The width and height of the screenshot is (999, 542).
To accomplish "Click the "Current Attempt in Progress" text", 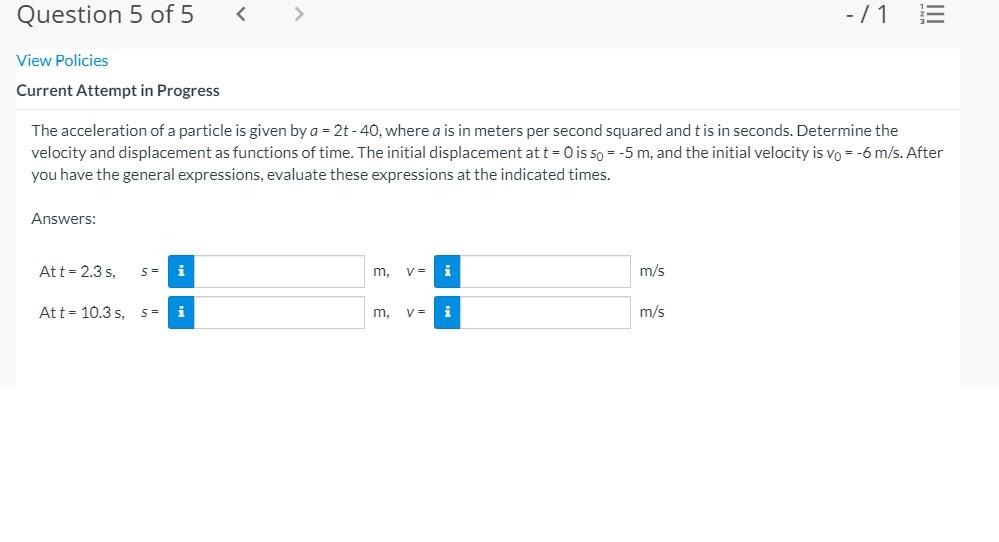I will coord(118,90).
